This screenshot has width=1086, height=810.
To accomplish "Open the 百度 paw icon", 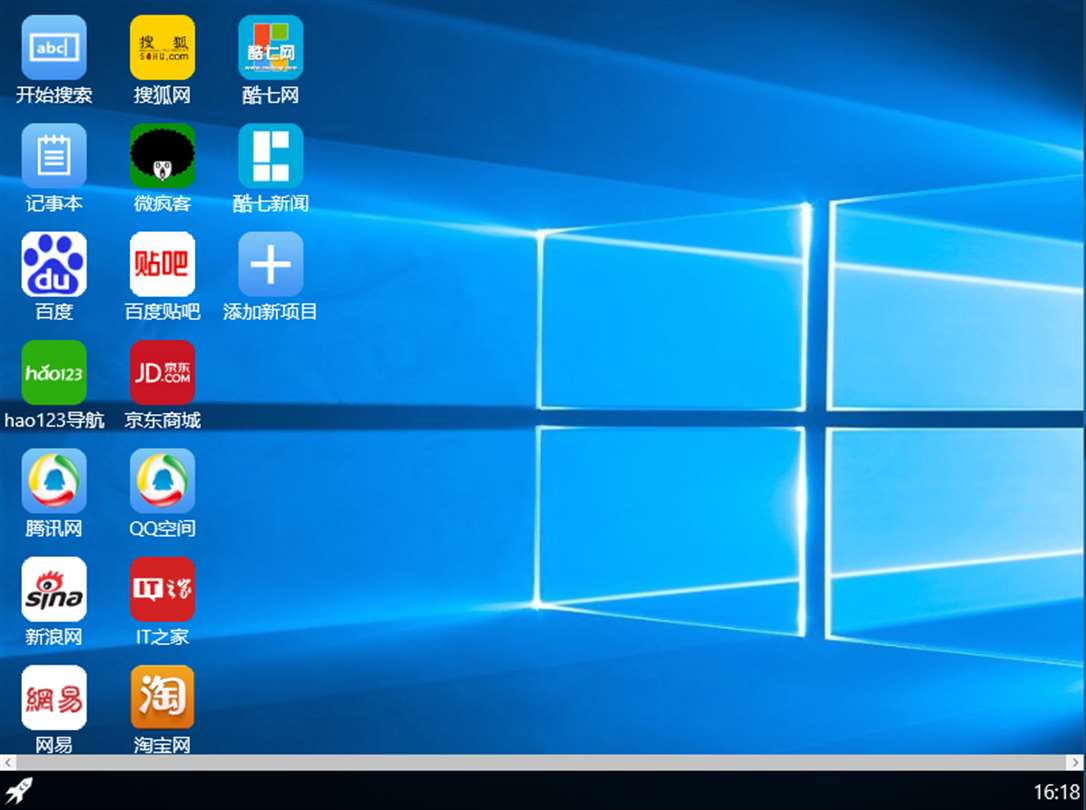I will click(x=54, y=264).
